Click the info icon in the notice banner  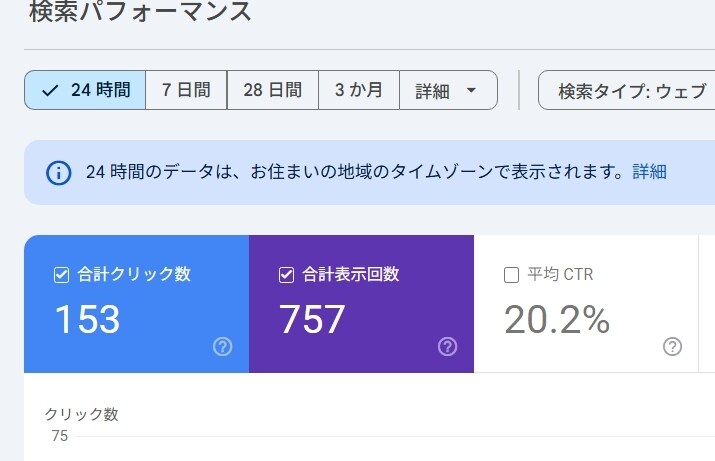pyautogui.click(x=59, y=173)
